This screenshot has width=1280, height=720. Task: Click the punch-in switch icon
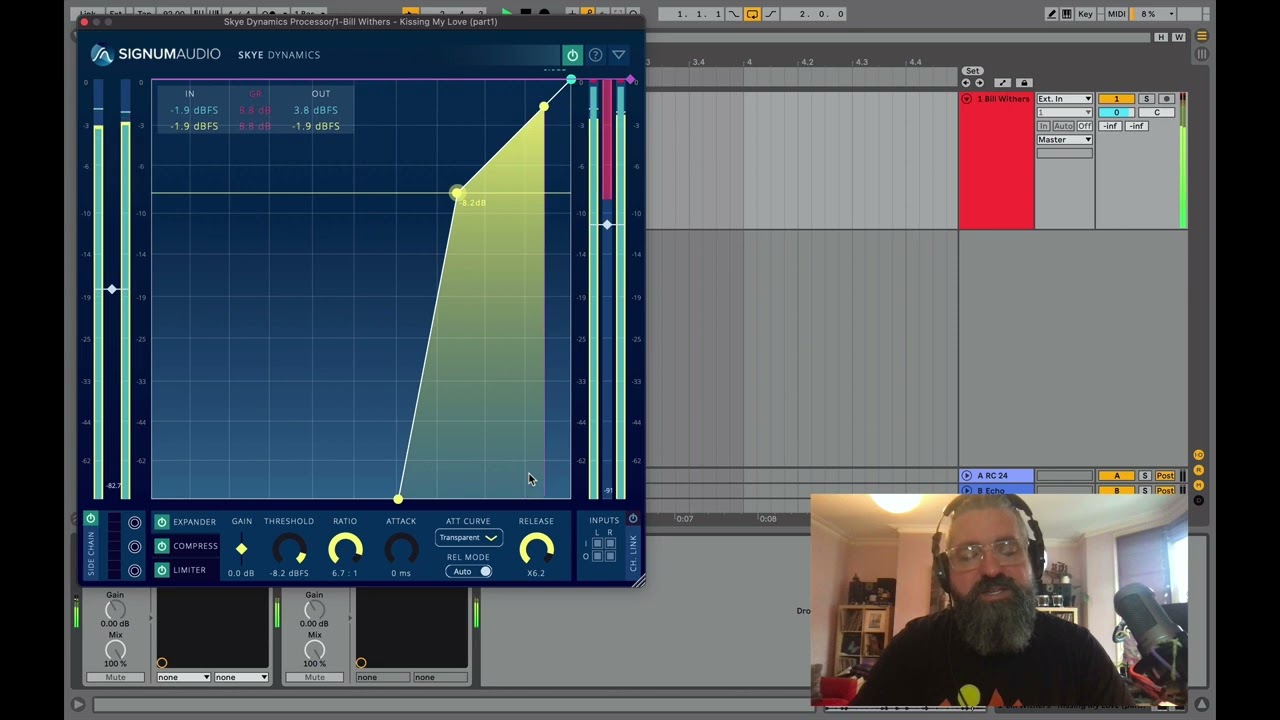coord(734,14)
